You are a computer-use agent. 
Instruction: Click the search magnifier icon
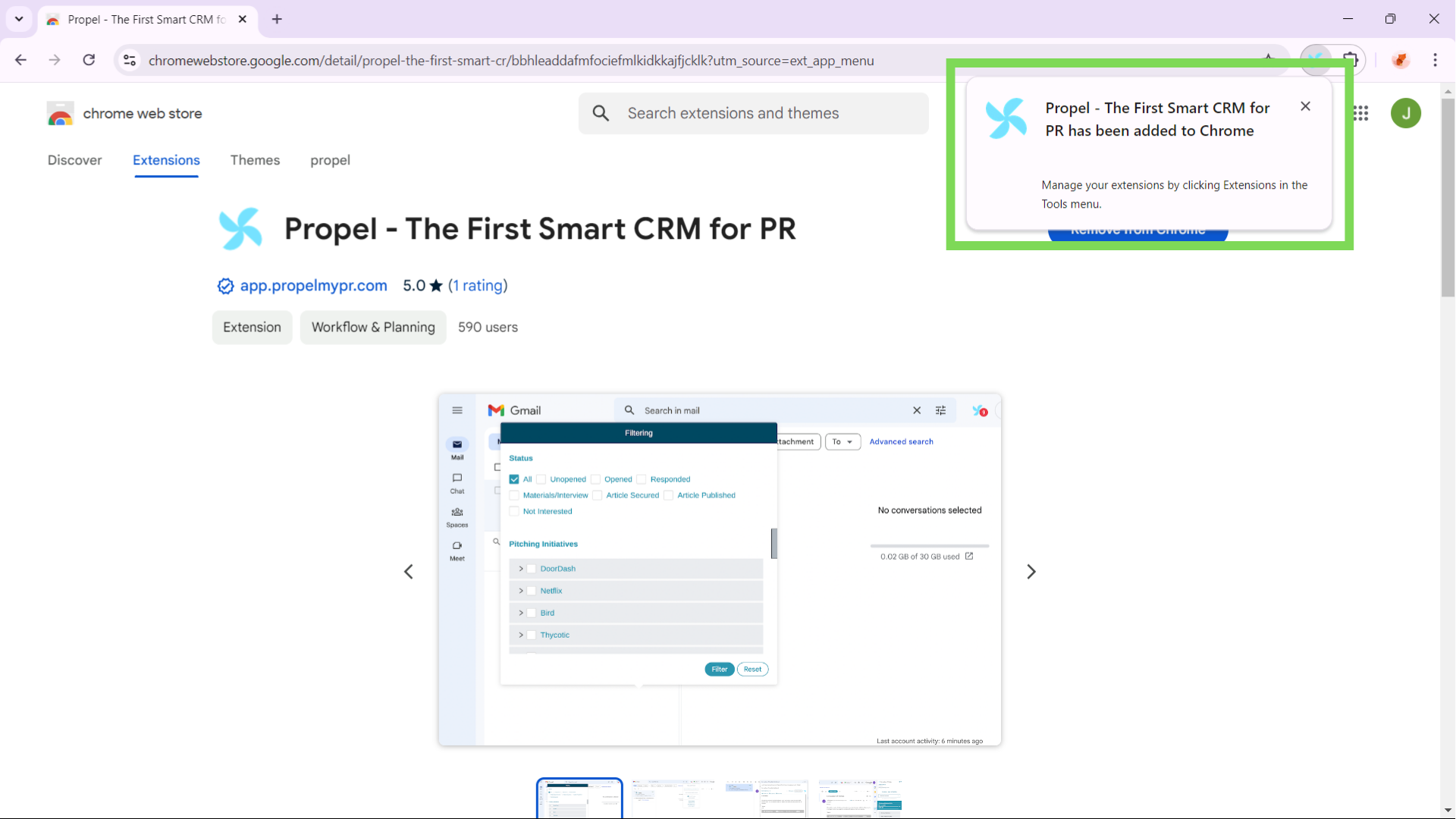601,113
